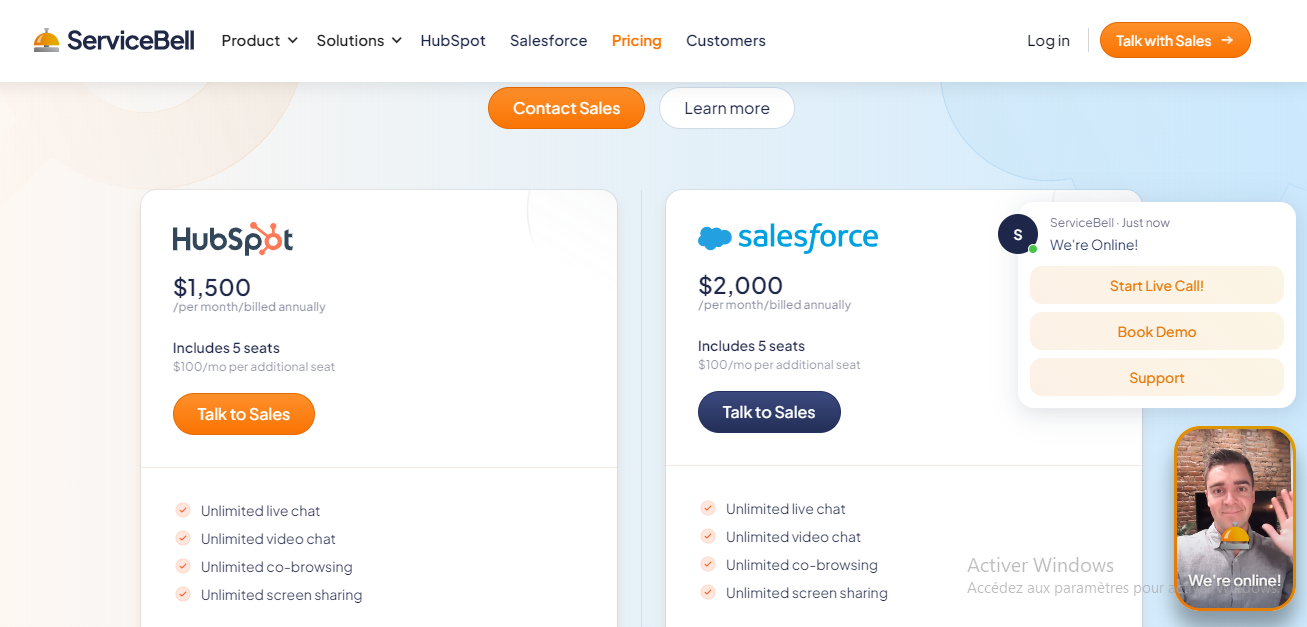The width and height of the screenshot is (1307, 627).
Task: Click the orange Contact Sales button
Action: click(x=566, y=108)
